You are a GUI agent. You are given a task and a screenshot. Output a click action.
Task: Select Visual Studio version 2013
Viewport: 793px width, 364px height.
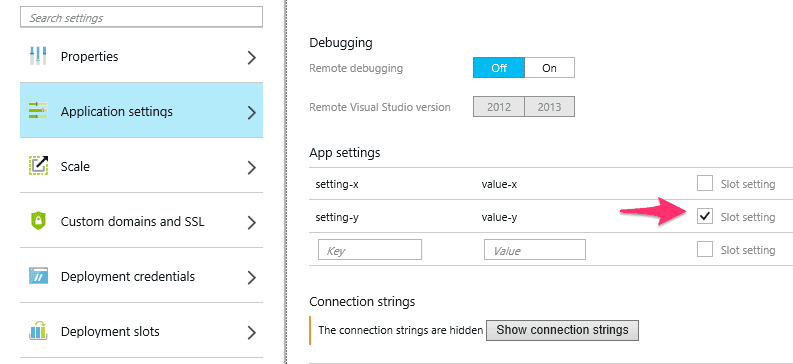pyautogui.click(x=550, y=107)
